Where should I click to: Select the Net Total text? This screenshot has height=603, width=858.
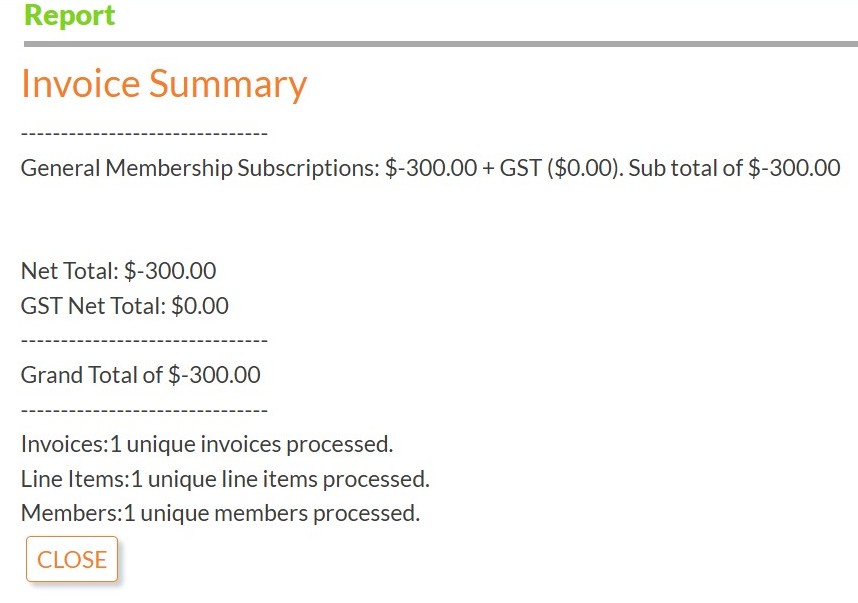[x=119, y=270]
